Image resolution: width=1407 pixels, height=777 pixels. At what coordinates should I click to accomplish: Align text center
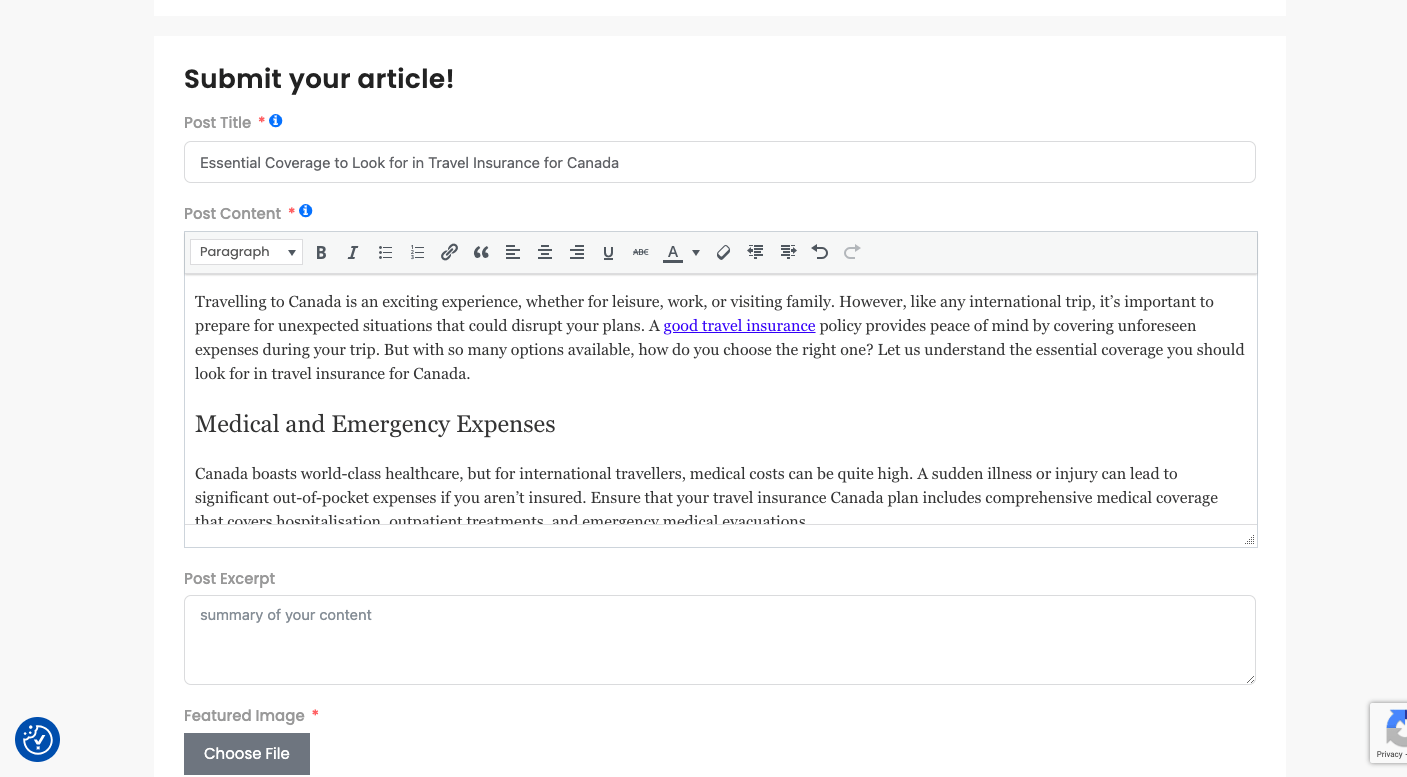point(545,252)
